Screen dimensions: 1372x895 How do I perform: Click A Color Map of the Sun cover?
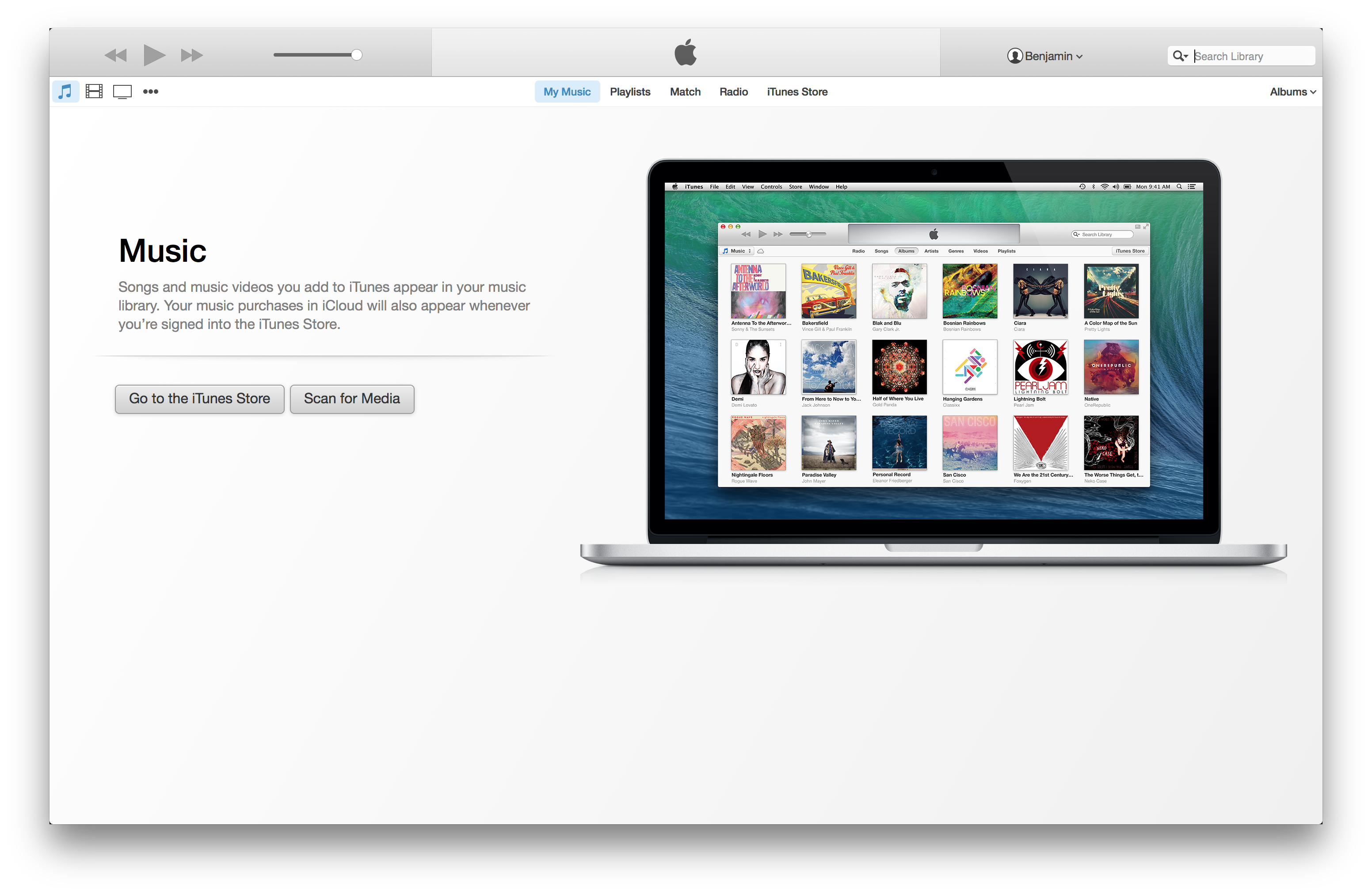point(1111,291)
